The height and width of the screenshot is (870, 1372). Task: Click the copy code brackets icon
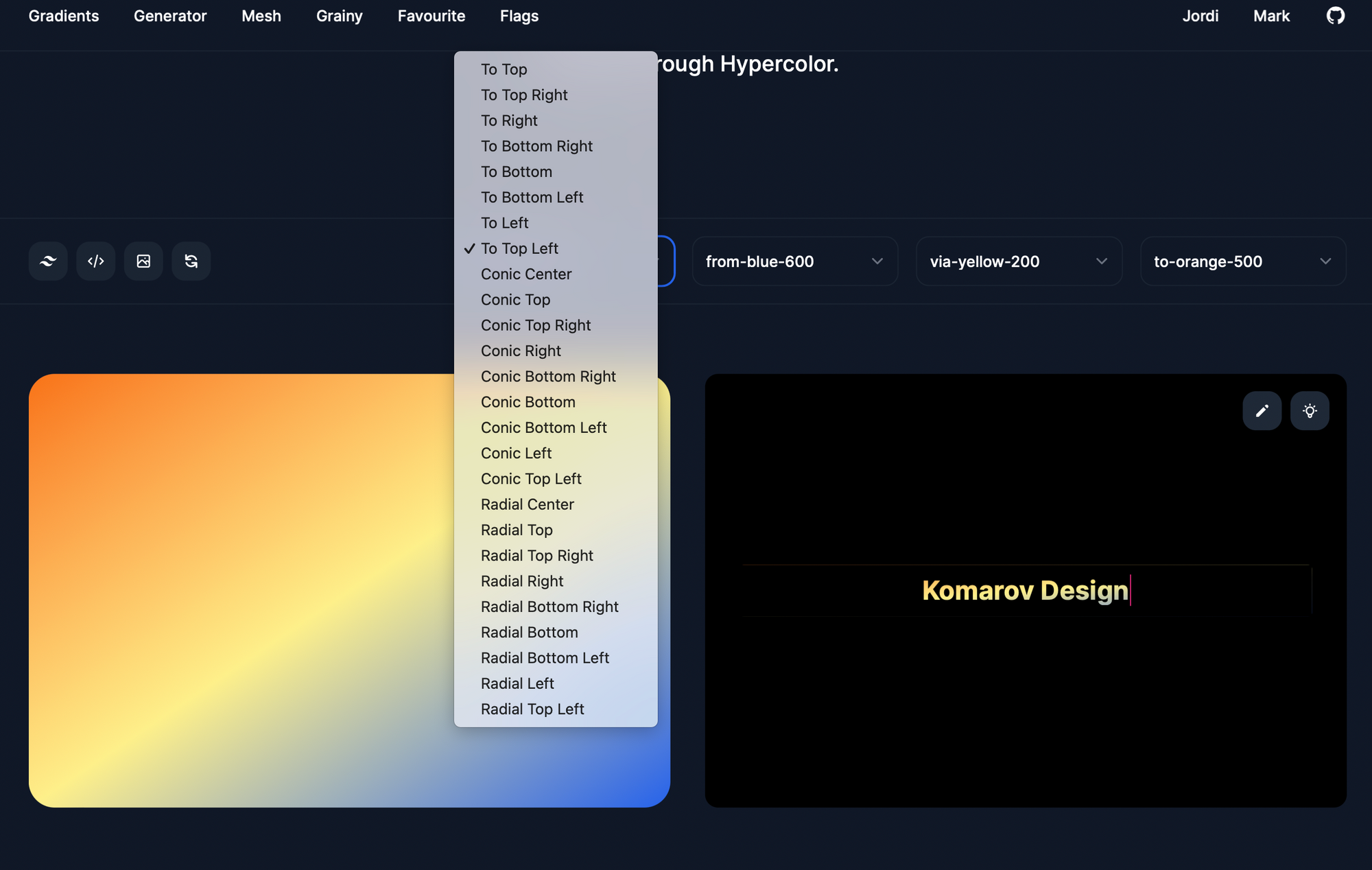96,261
